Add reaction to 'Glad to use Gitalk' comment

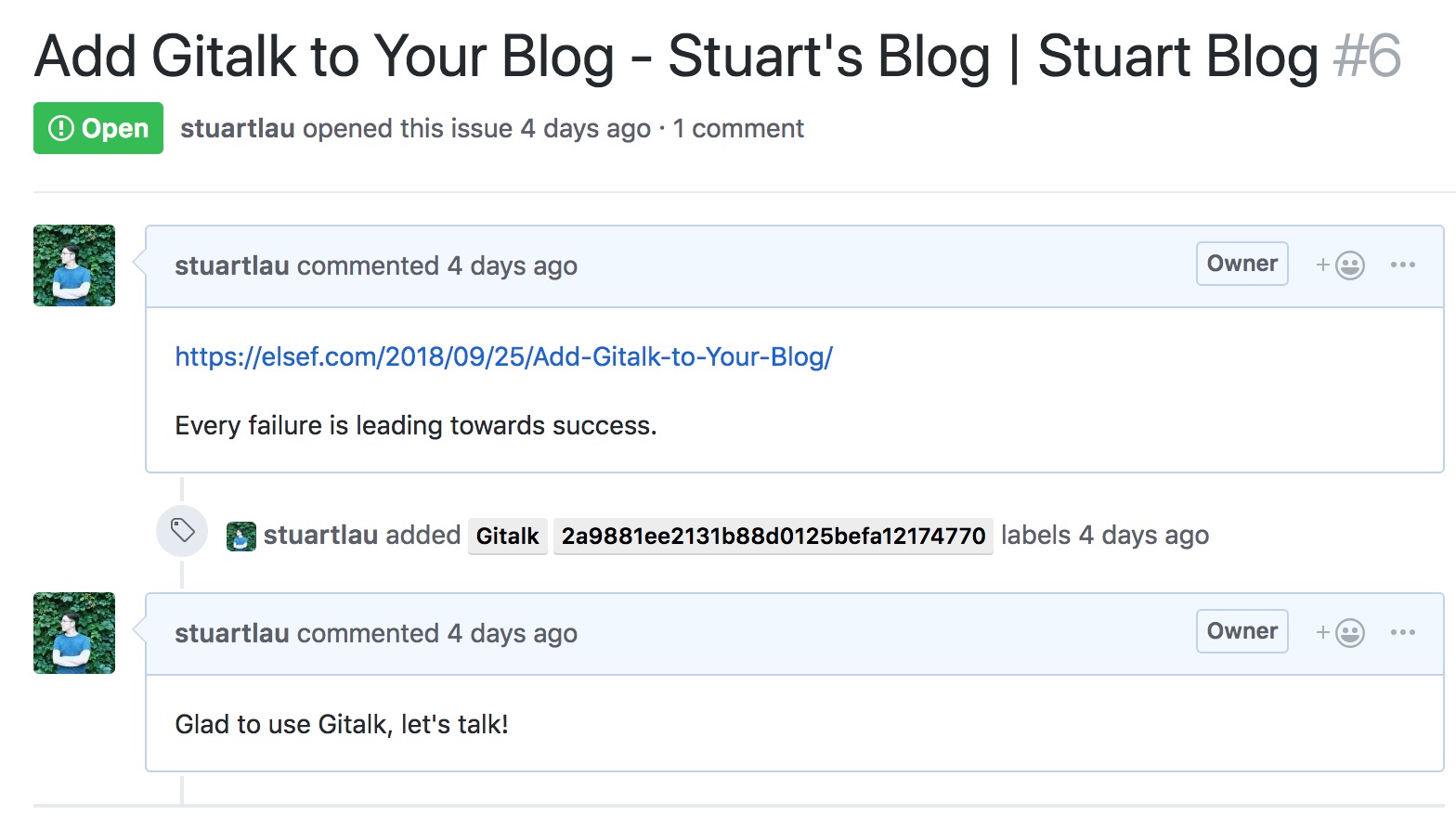1340,633
